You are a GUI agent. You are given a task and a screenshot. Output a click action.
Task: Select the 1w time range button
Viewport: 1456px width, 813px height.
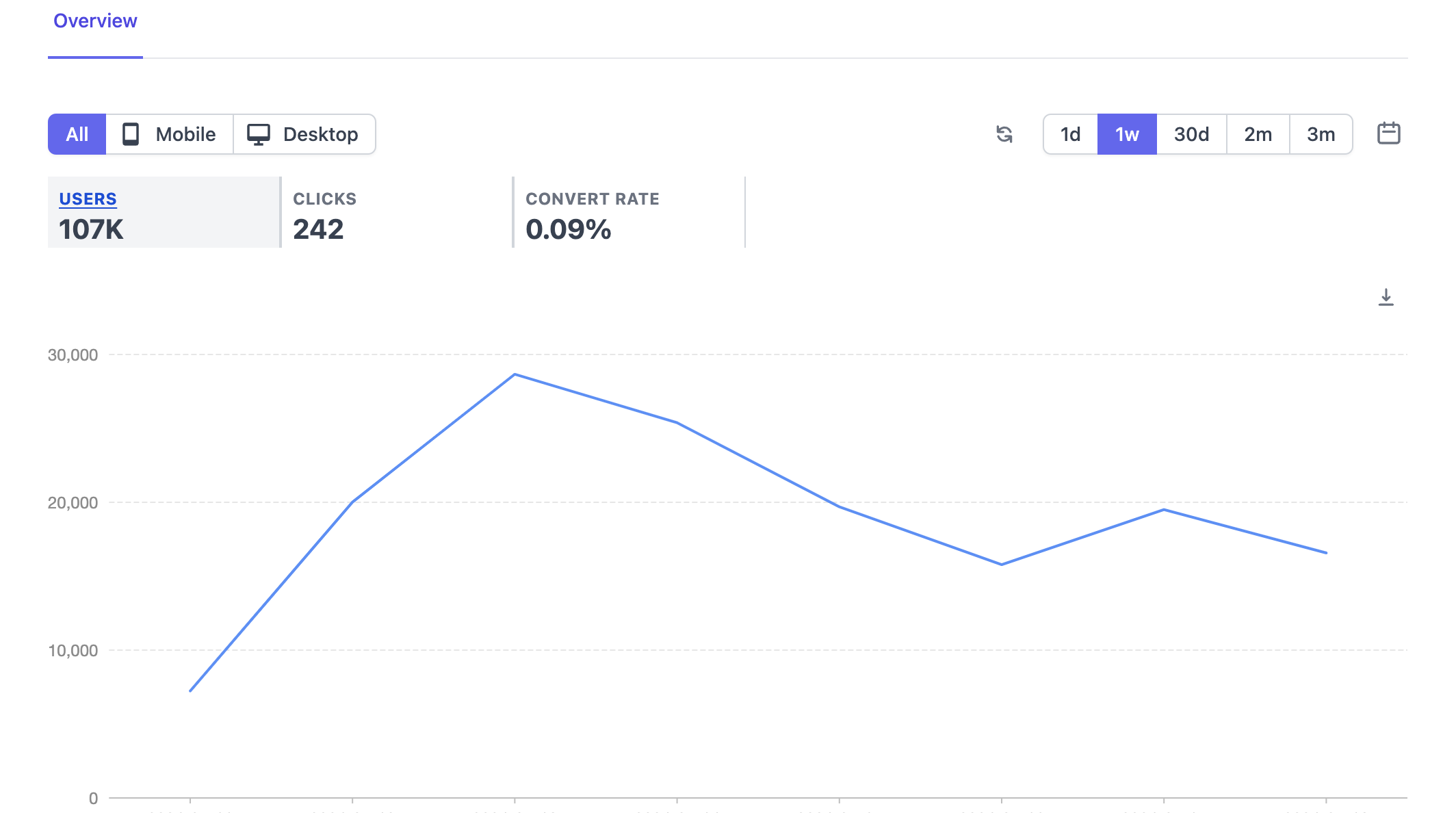coord(1127,134)
